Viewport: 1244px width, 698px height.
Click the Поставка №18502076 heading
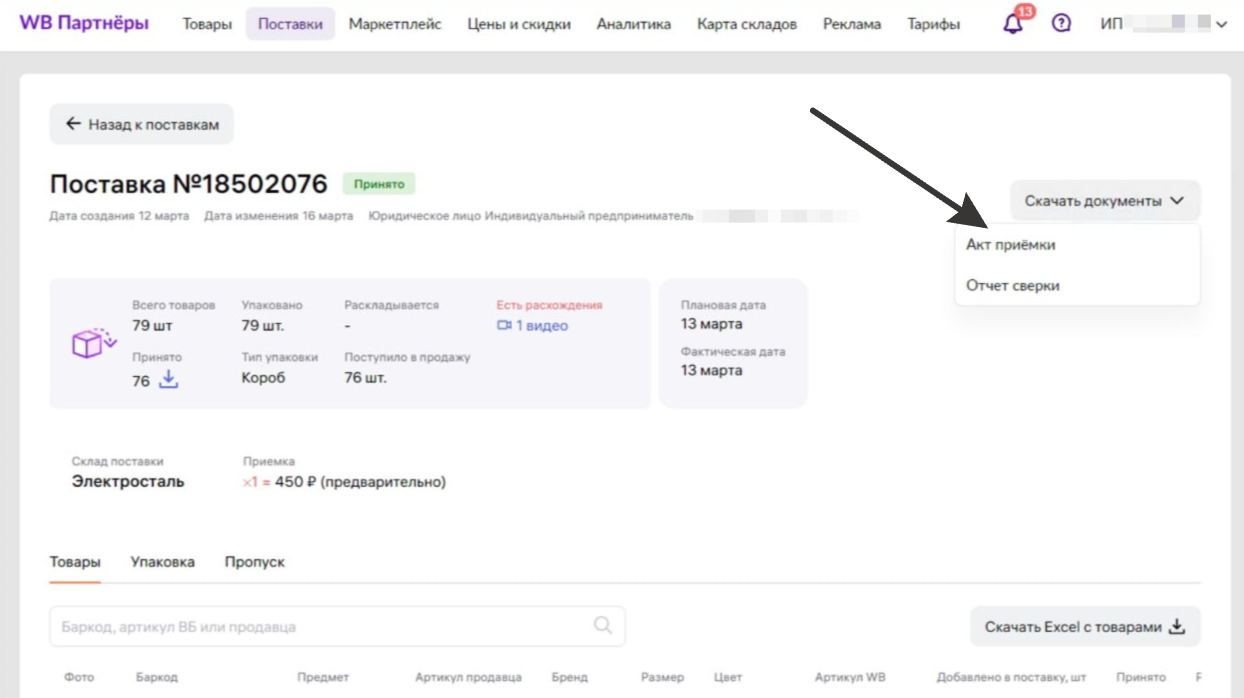(x=189, y=184)
